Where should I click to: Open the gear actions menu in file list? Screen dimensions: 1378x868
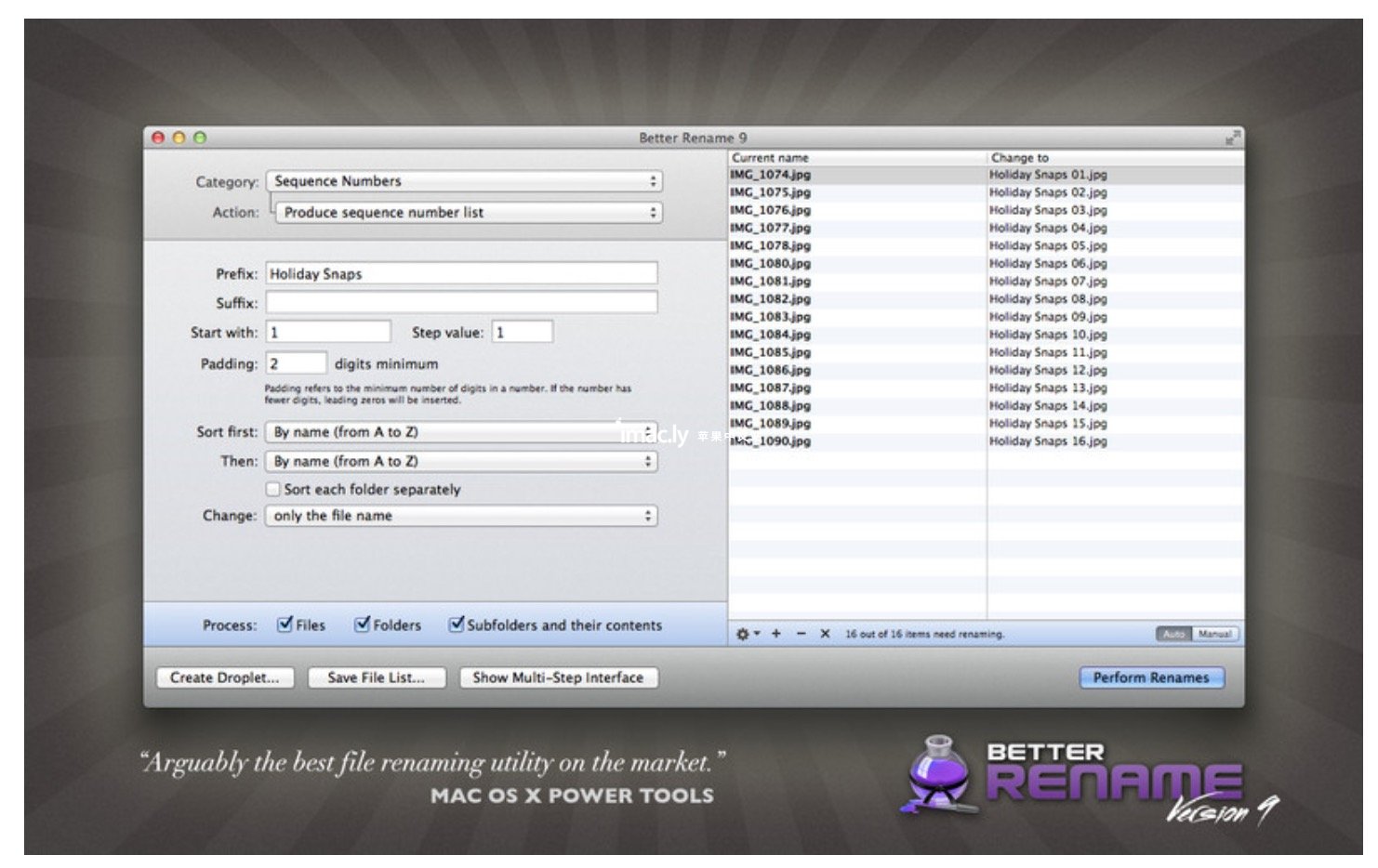pyautogui.click(x=748, y=634)
